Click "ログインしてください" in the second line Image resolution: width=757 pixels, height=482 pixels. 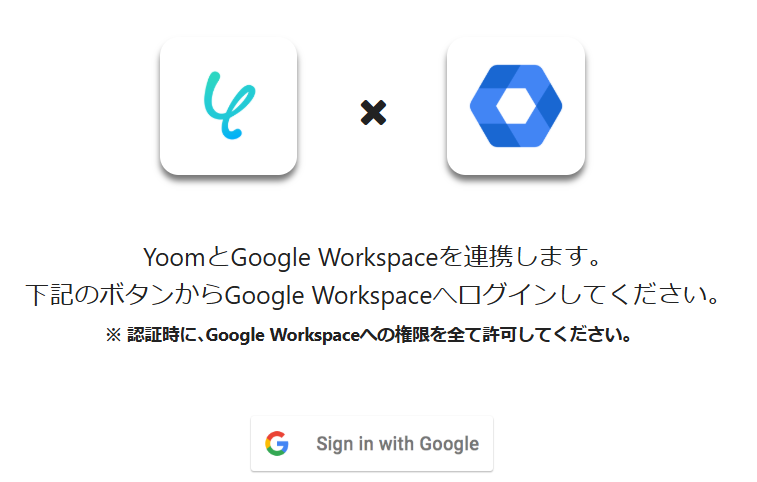tap(577, 295)
